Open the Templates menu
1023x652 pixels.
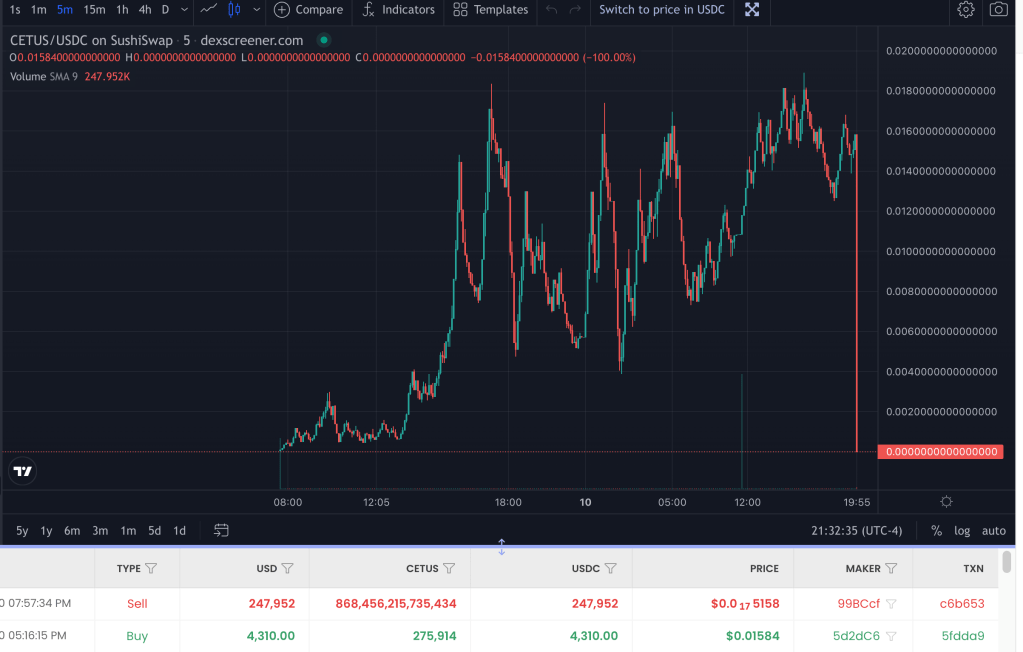[490, 10]
